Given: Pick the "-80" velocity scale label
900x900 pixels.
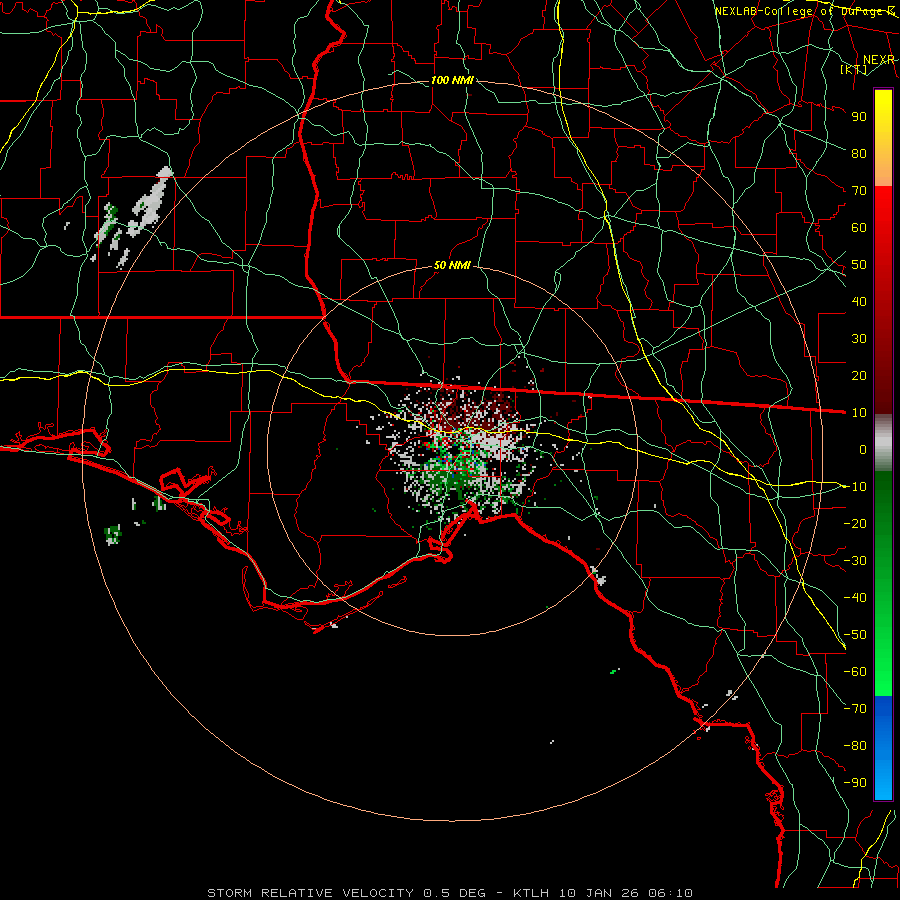Looking at the screenshot, I should [855, 746].
